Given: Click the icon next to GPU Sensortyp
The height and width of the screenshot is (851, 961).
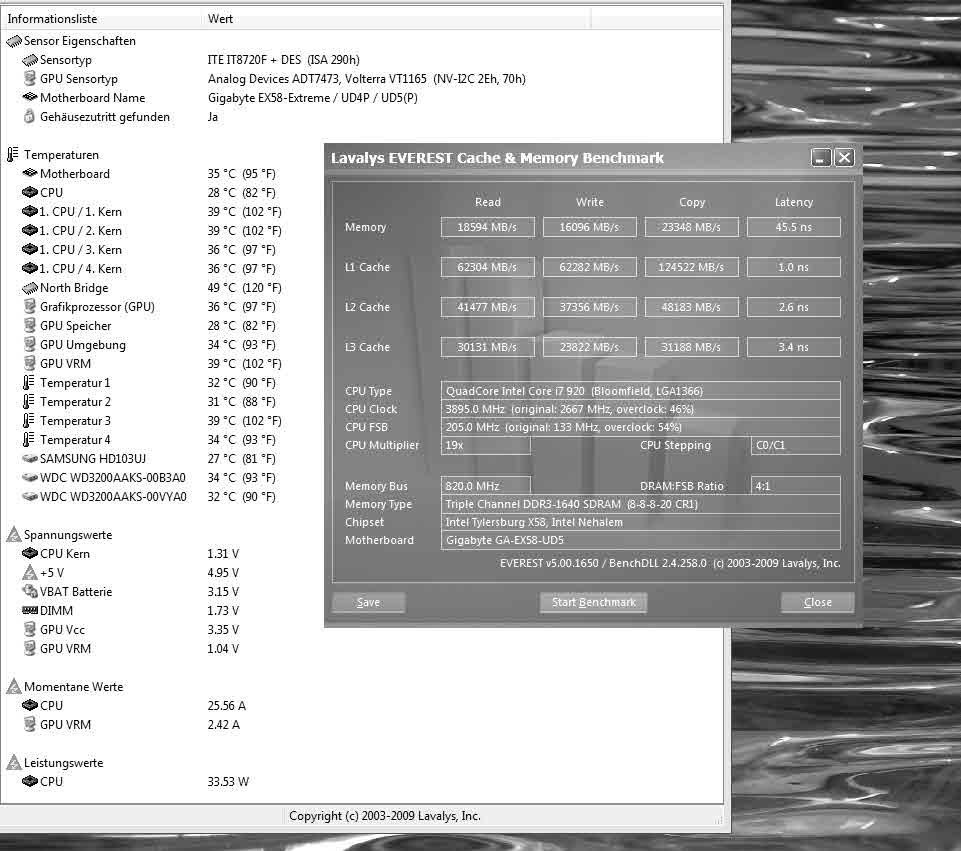Looking at the screenshot, I should [x=29, y=78].
